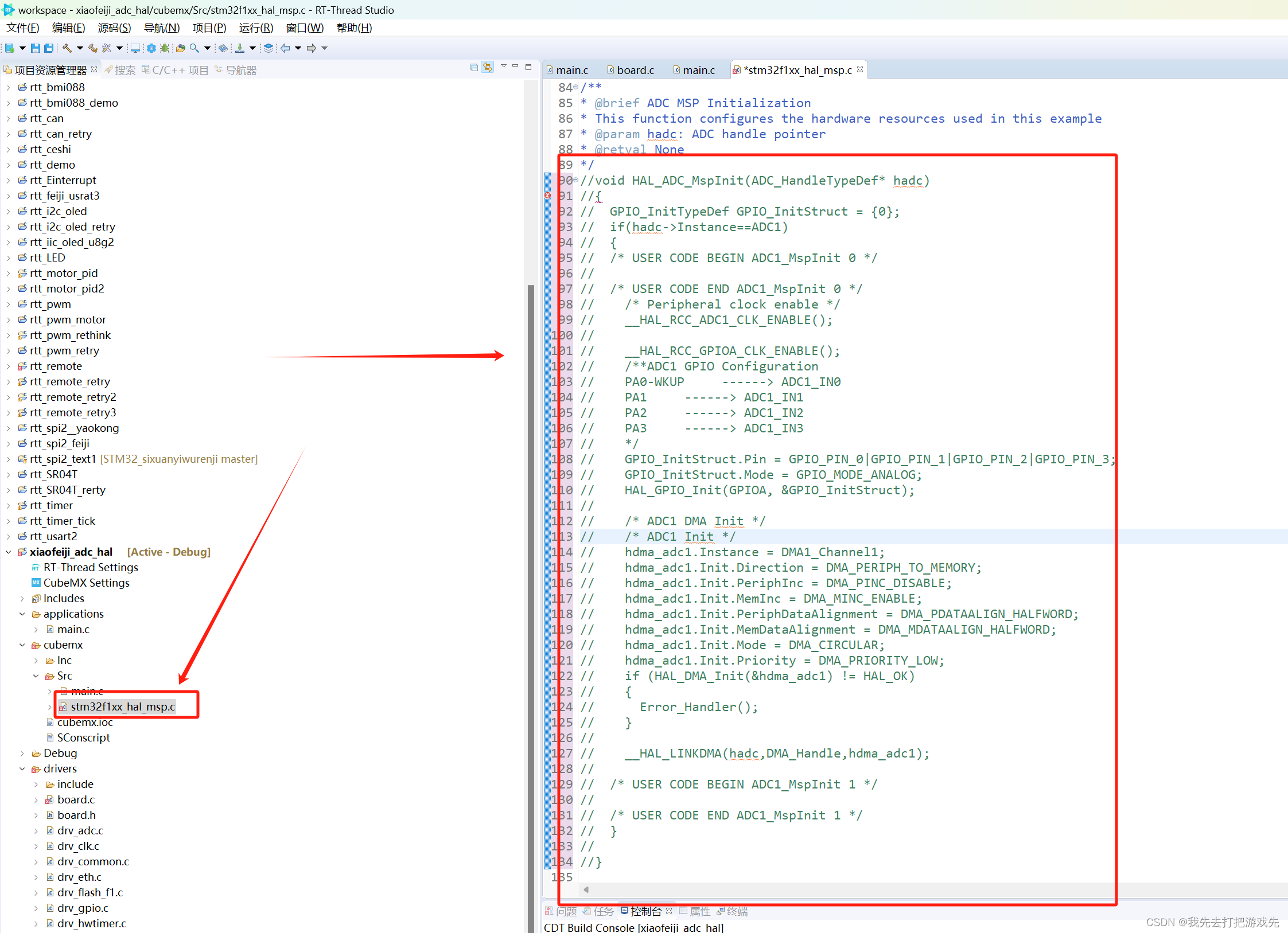Open drv_adc.c in drivers folder
The image size is (1288, 933).
click(80, 830)
